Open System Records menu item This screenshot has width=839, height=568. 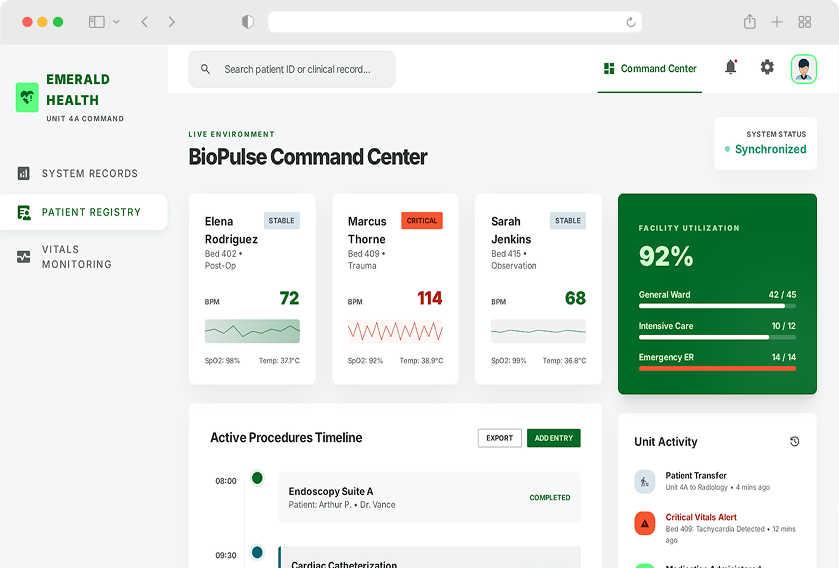coord(83,173)
